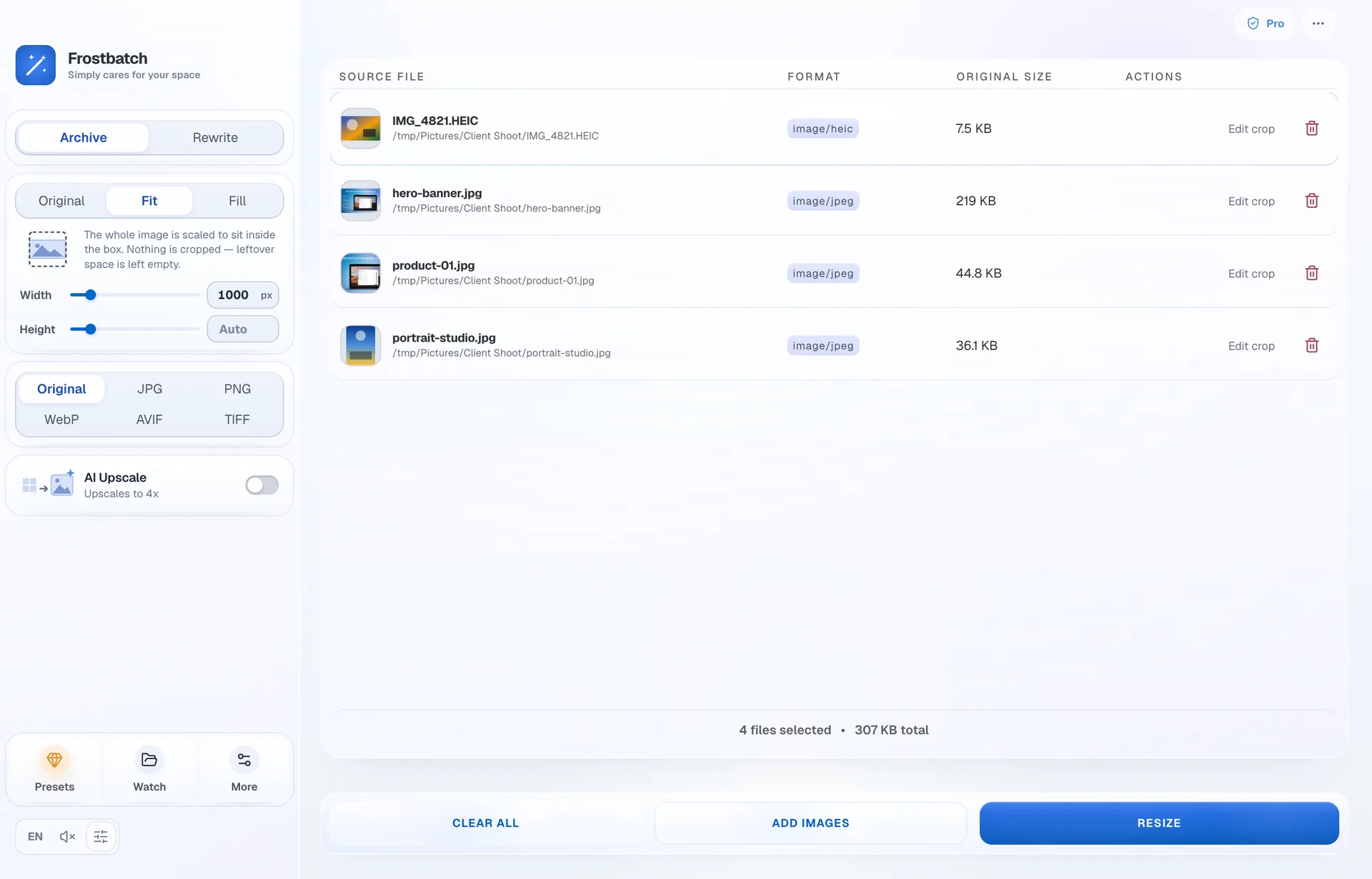
Task: Select Original resize mode
Action: pos(61,201)
